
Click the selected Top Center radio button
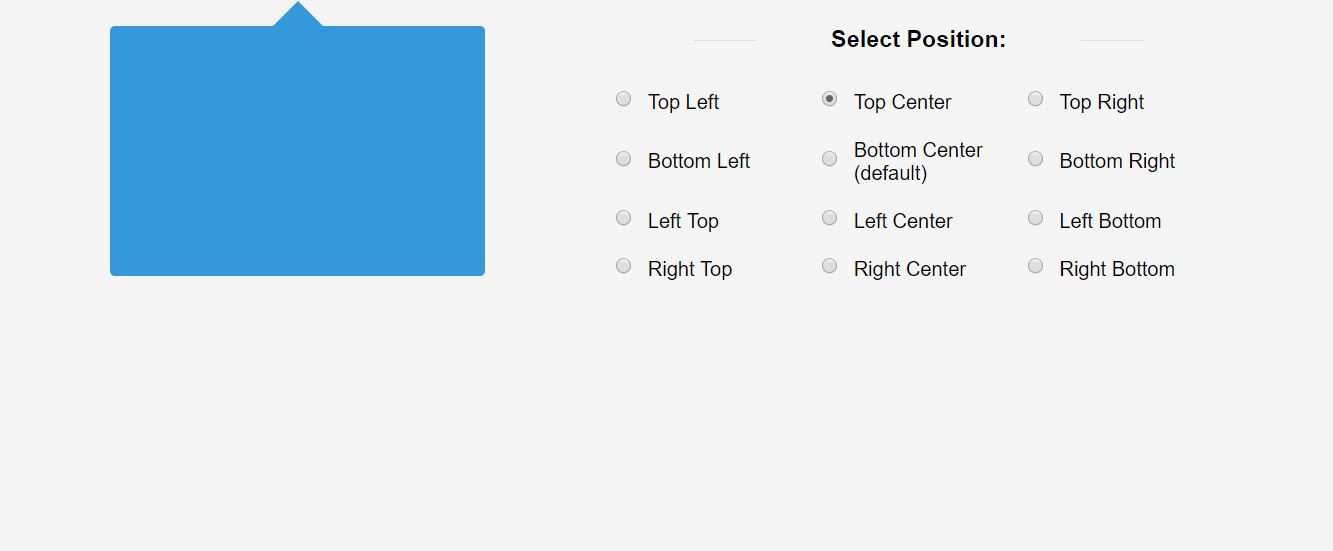pyautogui.click(x=829, y=99)
